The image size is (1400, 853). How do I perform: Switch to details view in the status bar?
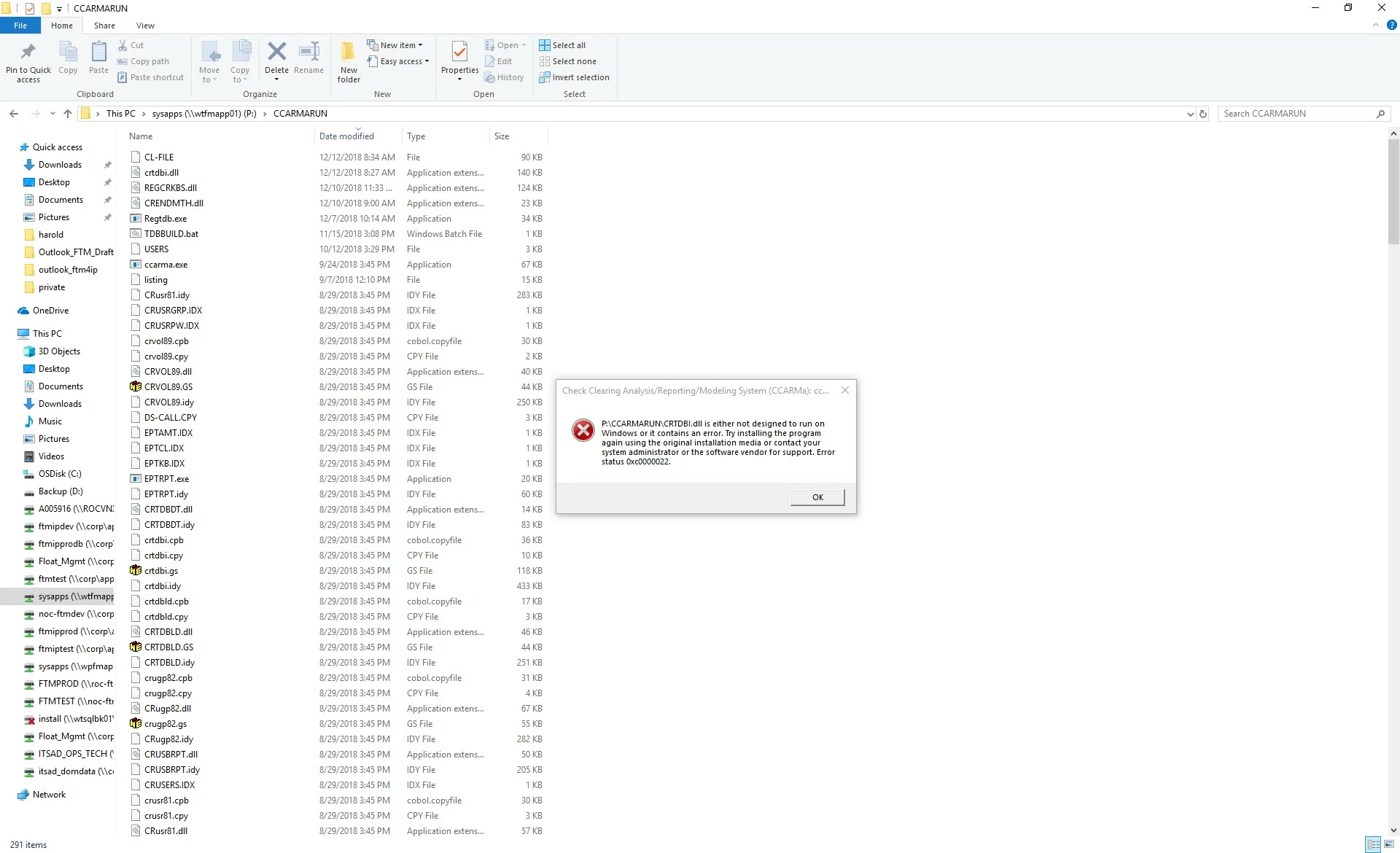pos(1373,844)
